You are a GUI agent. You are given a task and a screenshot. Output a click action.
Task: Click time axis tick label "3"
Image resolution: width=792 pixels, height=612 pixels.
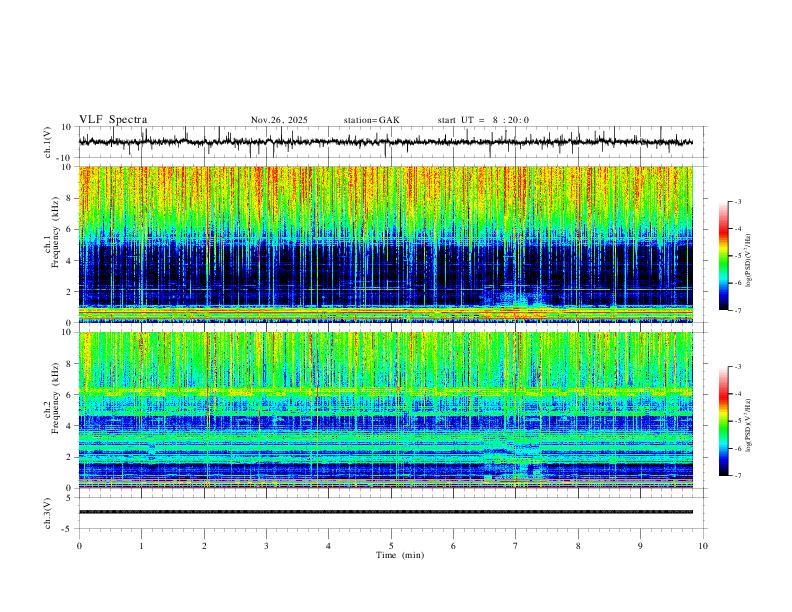[x=266, y=546]
